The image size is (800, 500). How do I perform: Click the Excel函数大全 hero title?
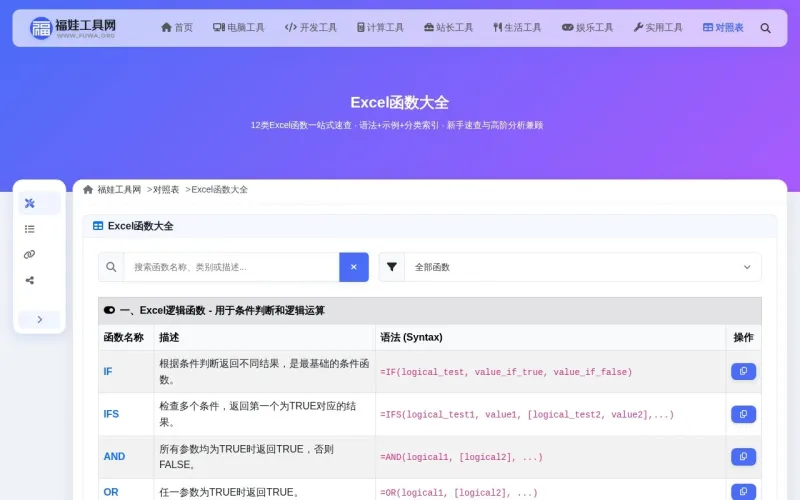coord(399,103)
